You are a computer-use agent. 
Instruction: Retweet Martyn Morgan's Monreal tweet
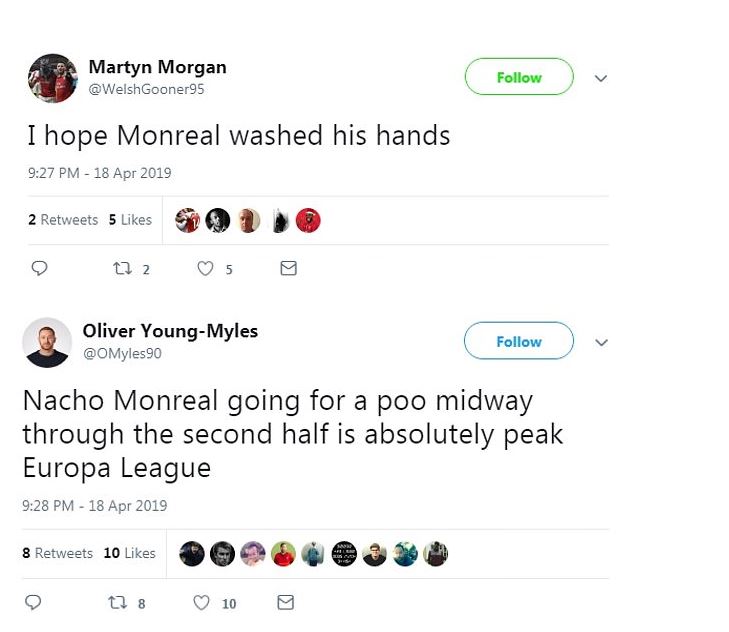click(x=123, y=268)
